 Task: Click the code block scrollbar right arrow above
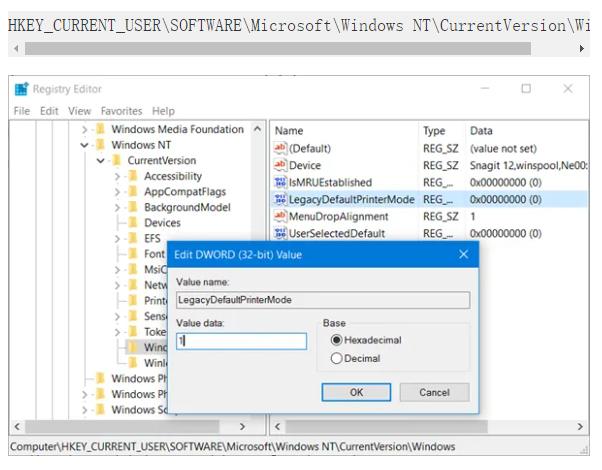(x=582, y=48)
